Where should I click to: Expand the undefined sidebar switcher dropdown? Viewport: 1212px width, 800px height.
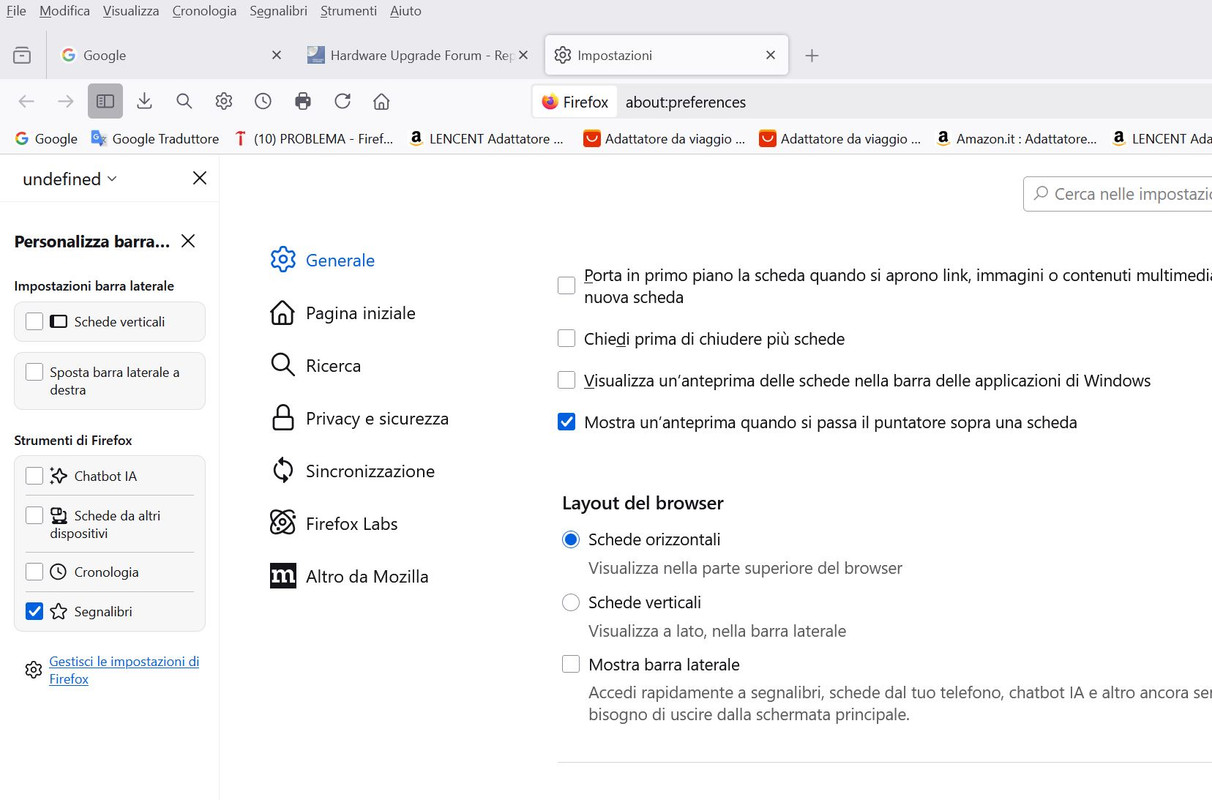70,179
